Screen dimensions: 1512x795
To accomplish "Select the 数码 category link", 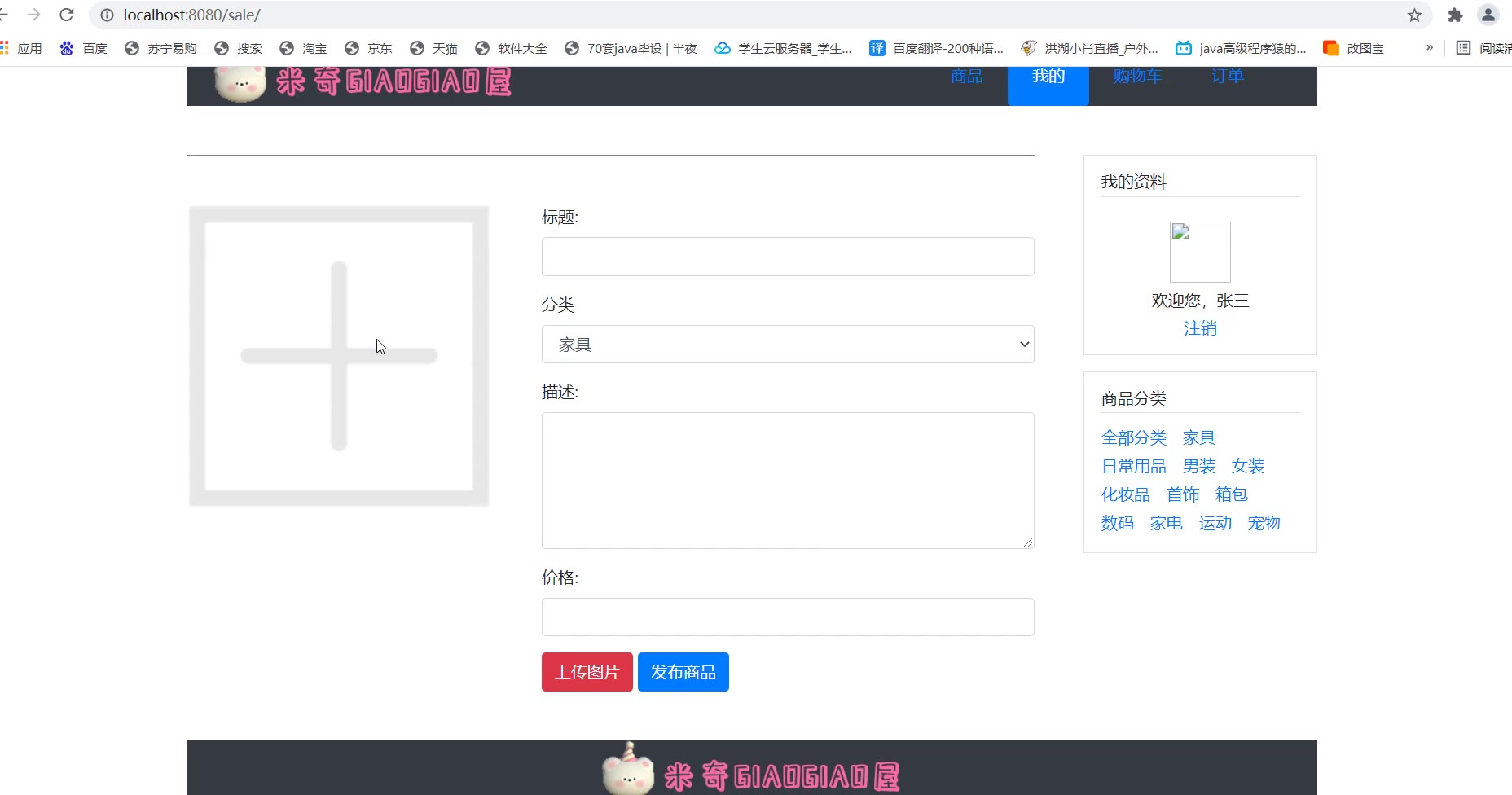I will 1118,523.
